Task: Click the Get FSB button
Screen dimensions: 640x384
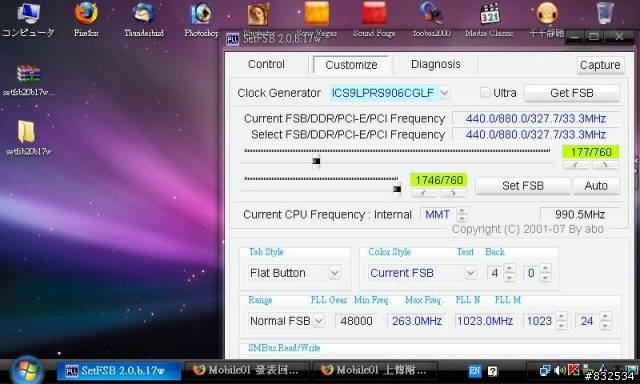Action: pyautogui.click(x=571, y=93)
